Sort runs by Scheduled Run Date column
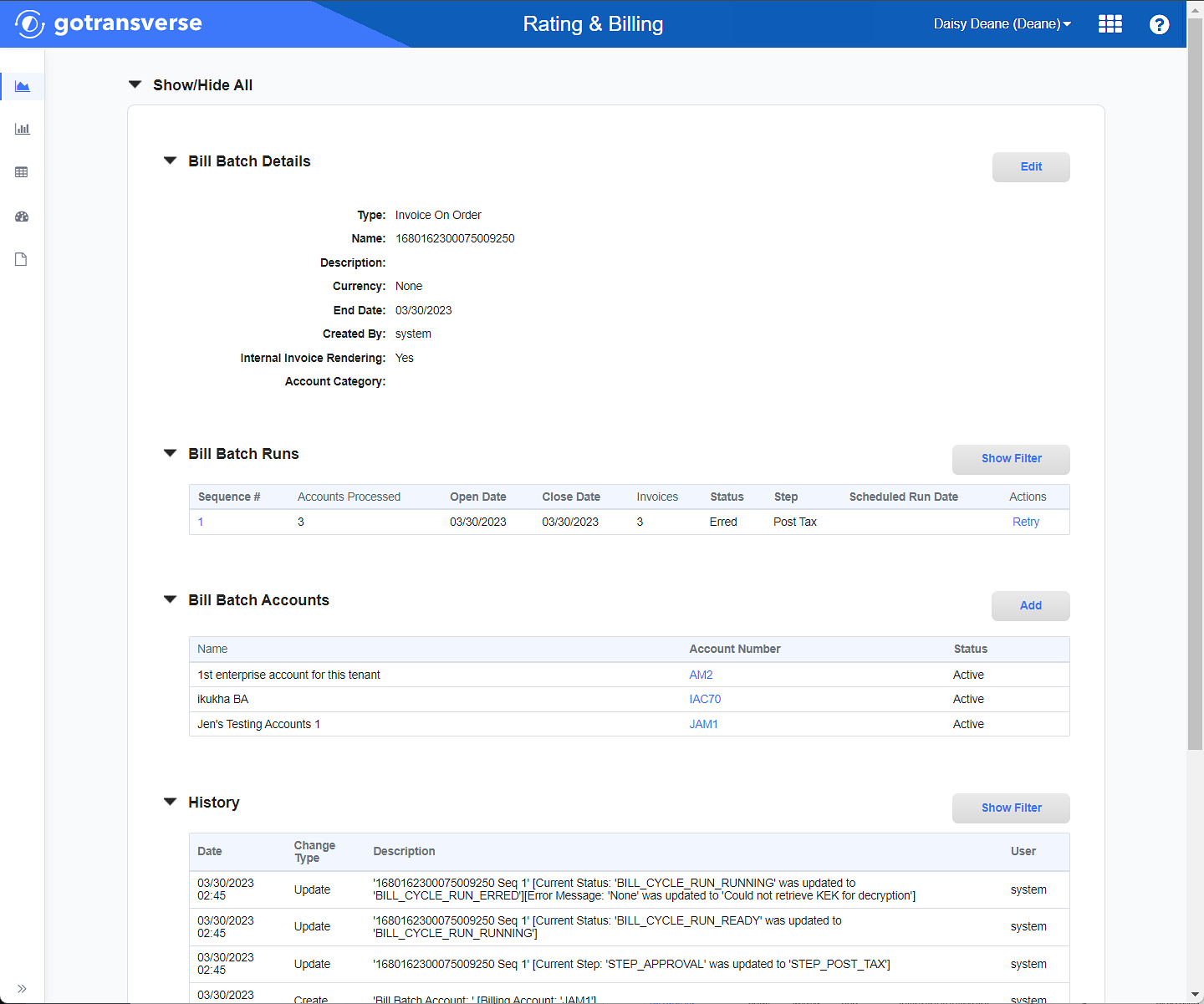The width and height of the screenshot is (1204, 1004). tap(904, 497)
